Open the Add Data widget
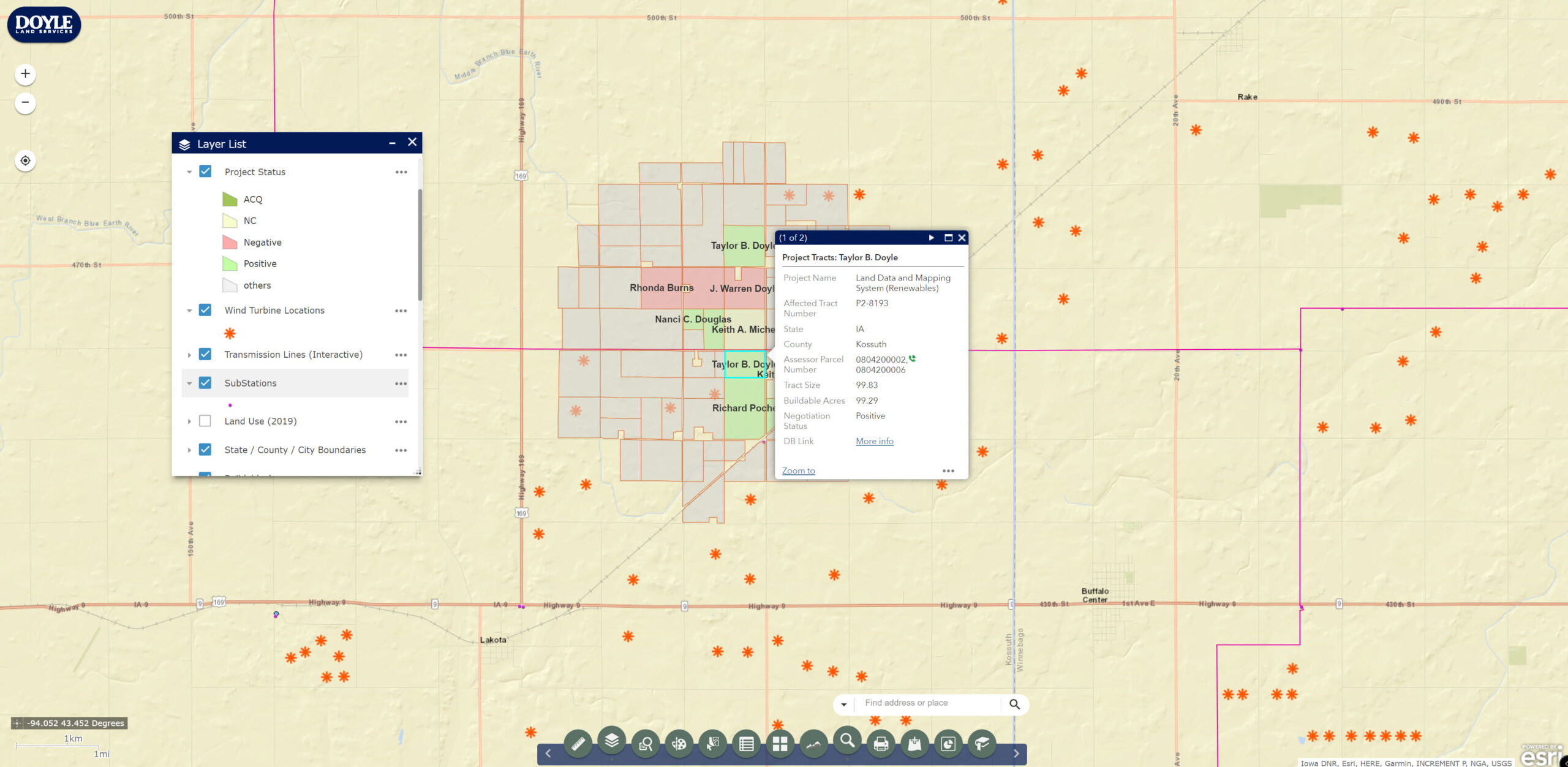This screenshot has height=767, width=1568. (914, 744)
